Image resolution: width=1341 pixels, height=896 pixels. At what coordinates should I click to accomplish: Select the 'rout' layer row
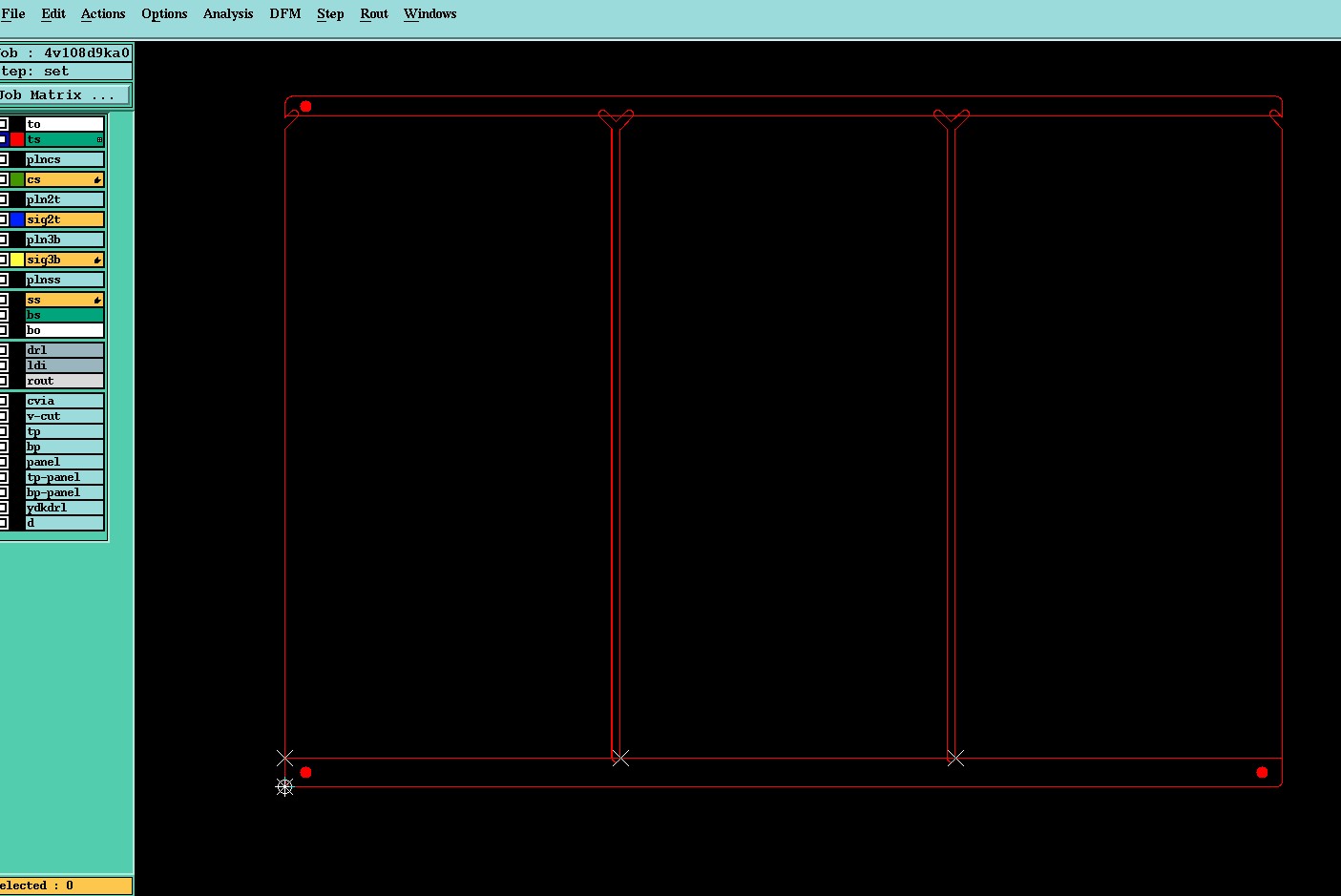tap(64, 381)
